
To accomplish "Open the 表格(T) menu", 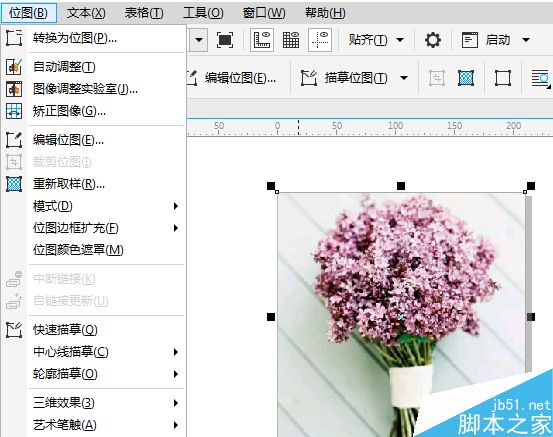I will coord(144,13).
